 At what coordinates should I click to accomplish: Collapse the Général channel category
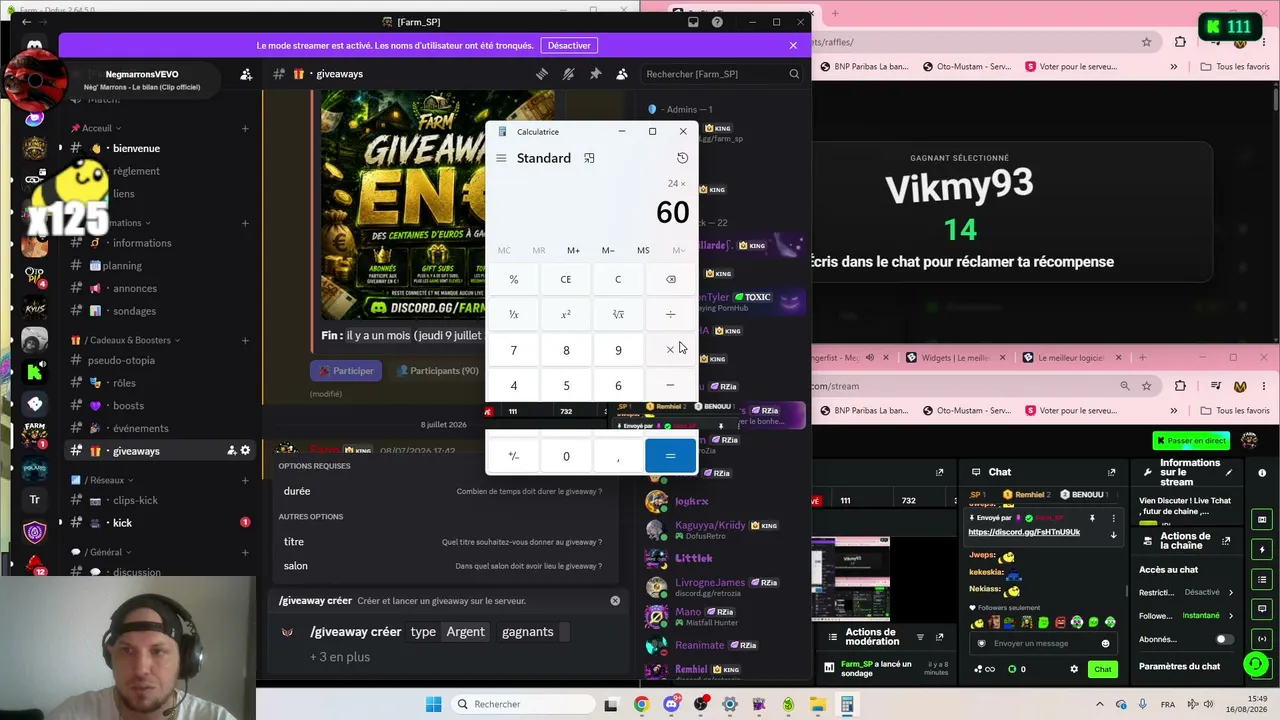[x=101, y=552]
